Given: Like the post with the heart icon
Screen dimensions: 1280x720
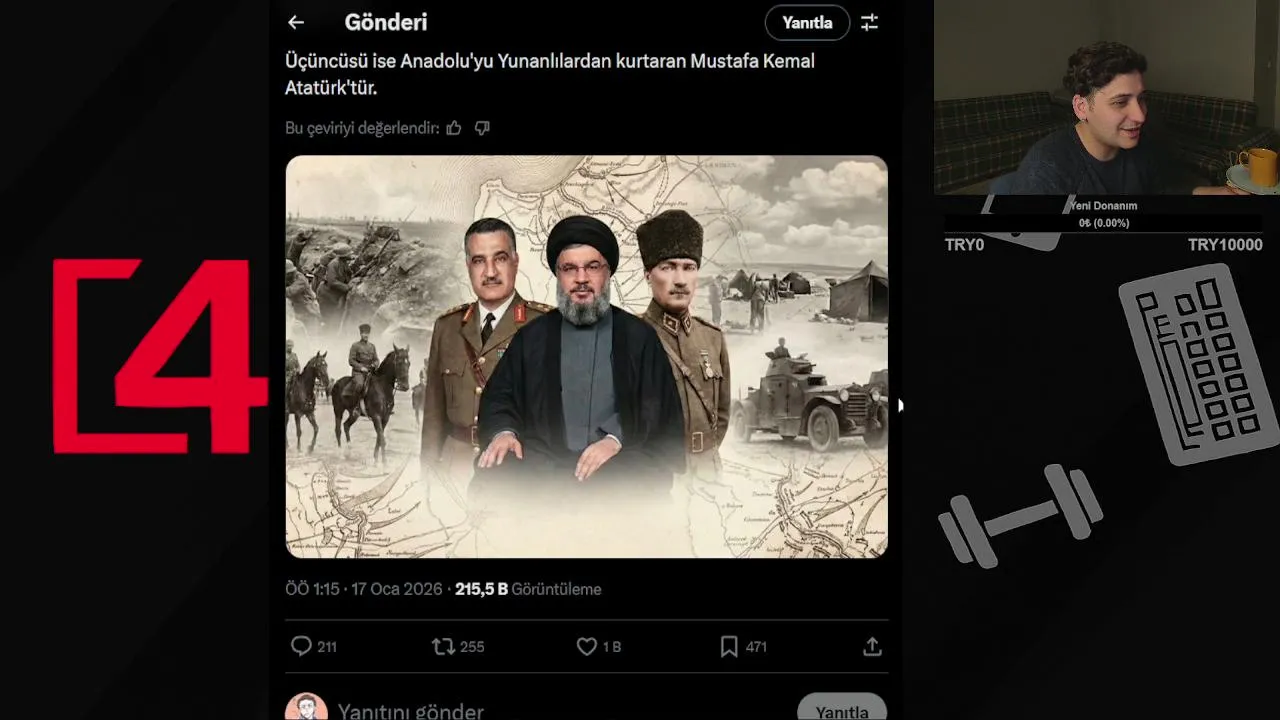Looking at the screenshot, I should click(x=587, y=647).
